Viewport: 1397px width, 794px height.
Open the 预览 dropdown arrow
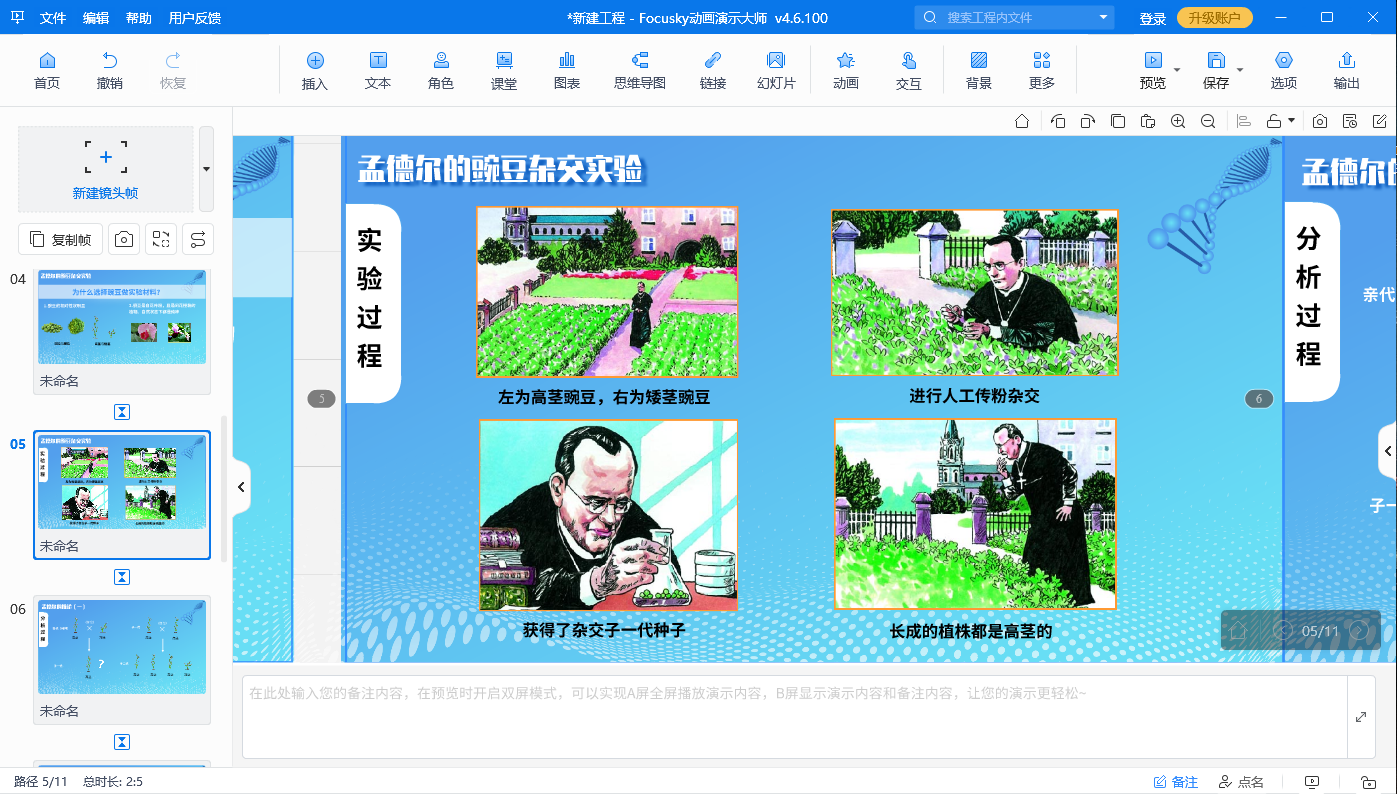pos(1177,70)
